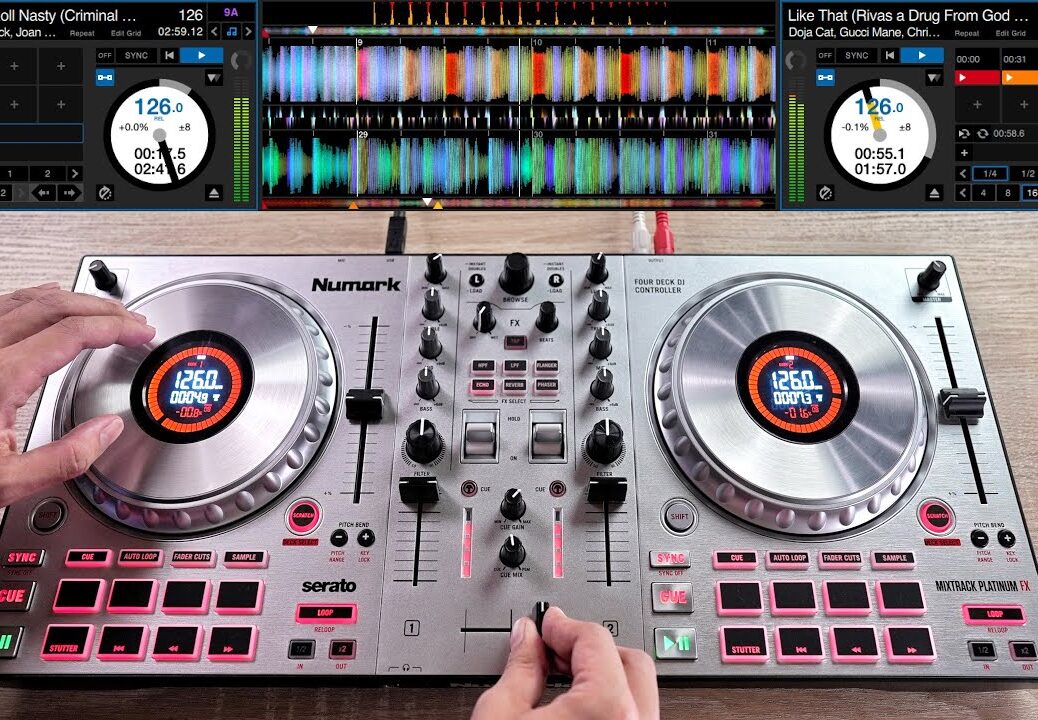Click the crossfader knob on controller

(x=542, y=618)
